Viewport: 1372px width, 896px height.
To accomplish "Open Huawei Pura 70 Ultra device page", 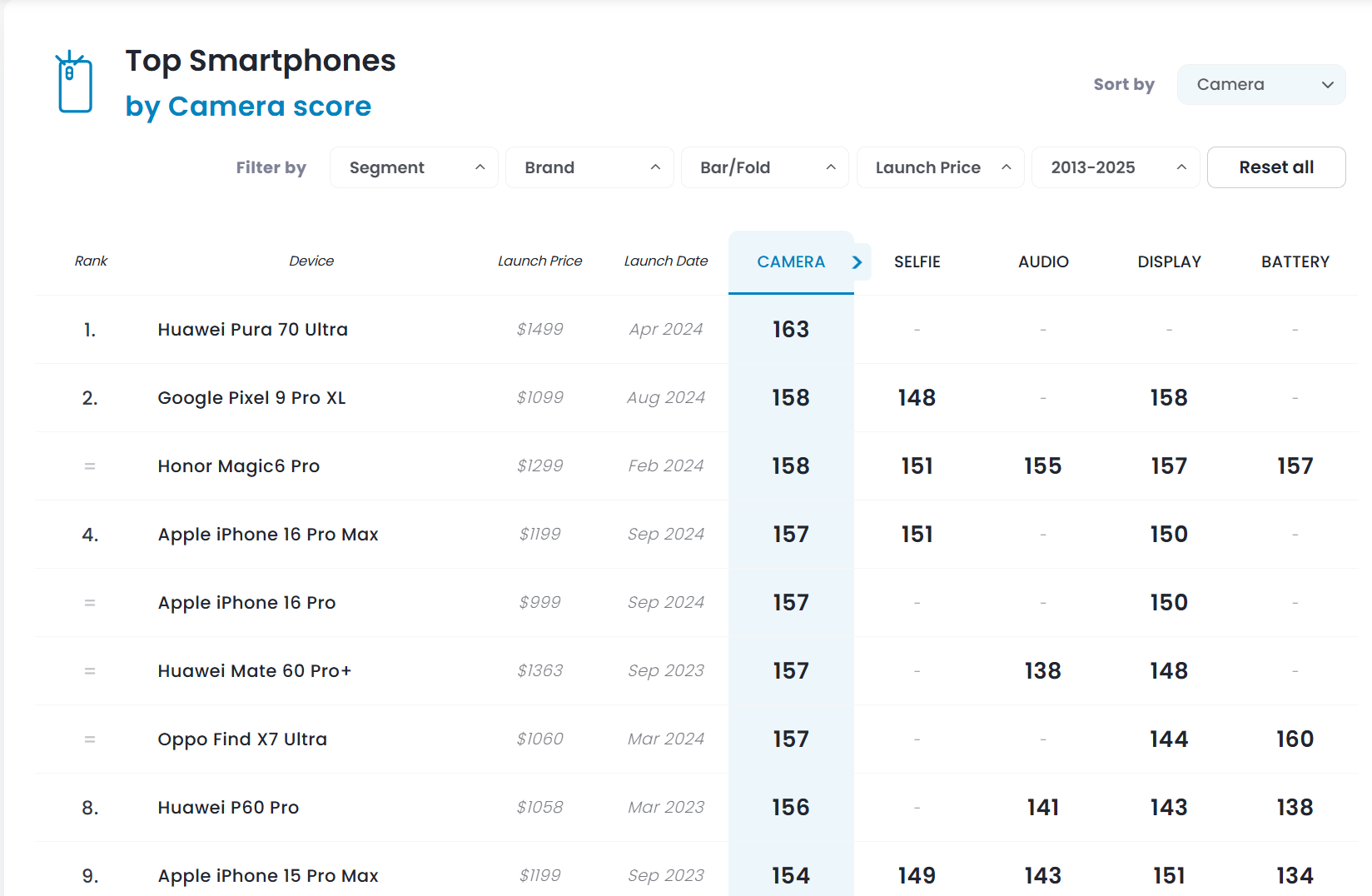I will coord(252,330).
